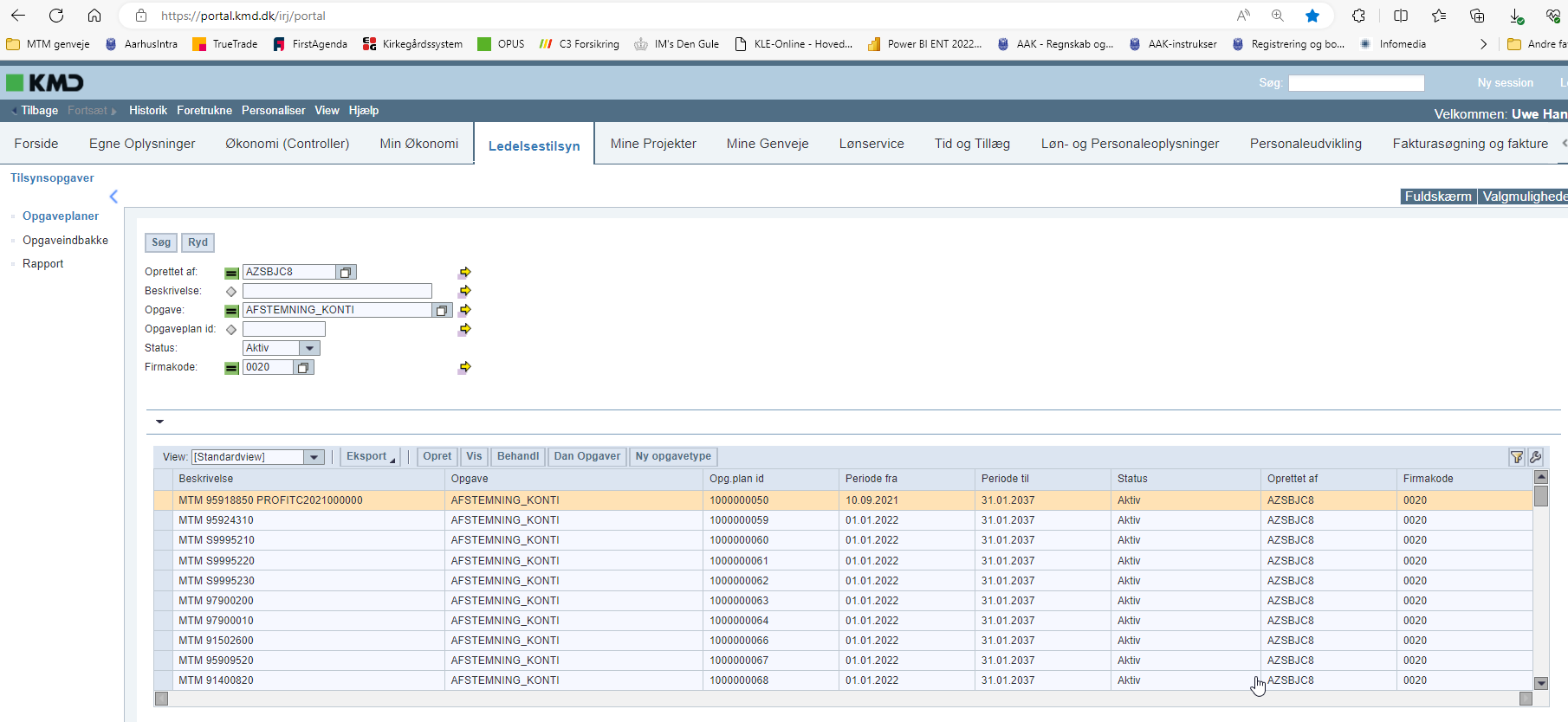Collapse the Tilsynsopgaver side panel arrow
Screen dimensions: 1568x722
tap(113, 197)
